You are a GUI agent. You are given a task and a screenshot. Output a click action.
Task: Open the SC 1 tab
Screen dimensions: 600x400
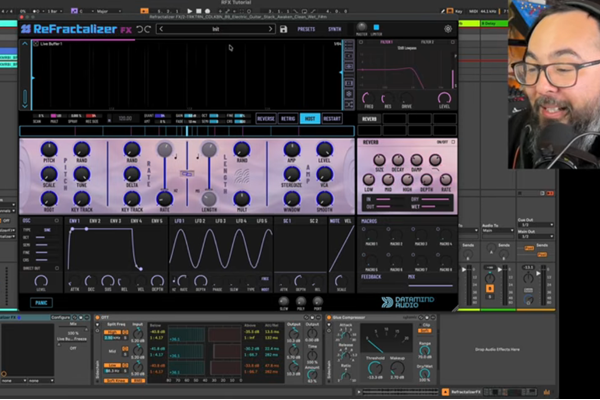(287, 221)
